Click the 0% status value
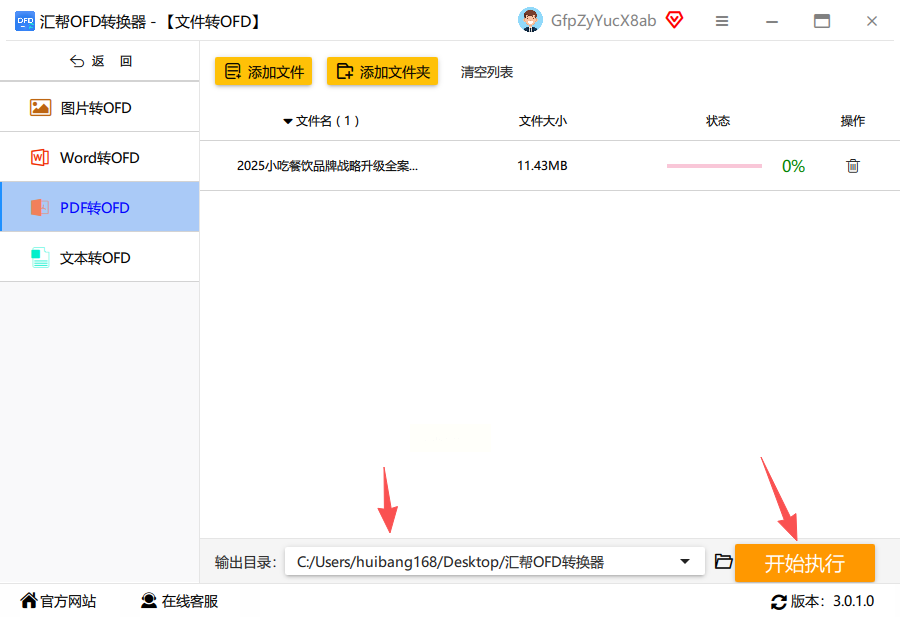Screen dimensions: 900x617 point(793,166)
